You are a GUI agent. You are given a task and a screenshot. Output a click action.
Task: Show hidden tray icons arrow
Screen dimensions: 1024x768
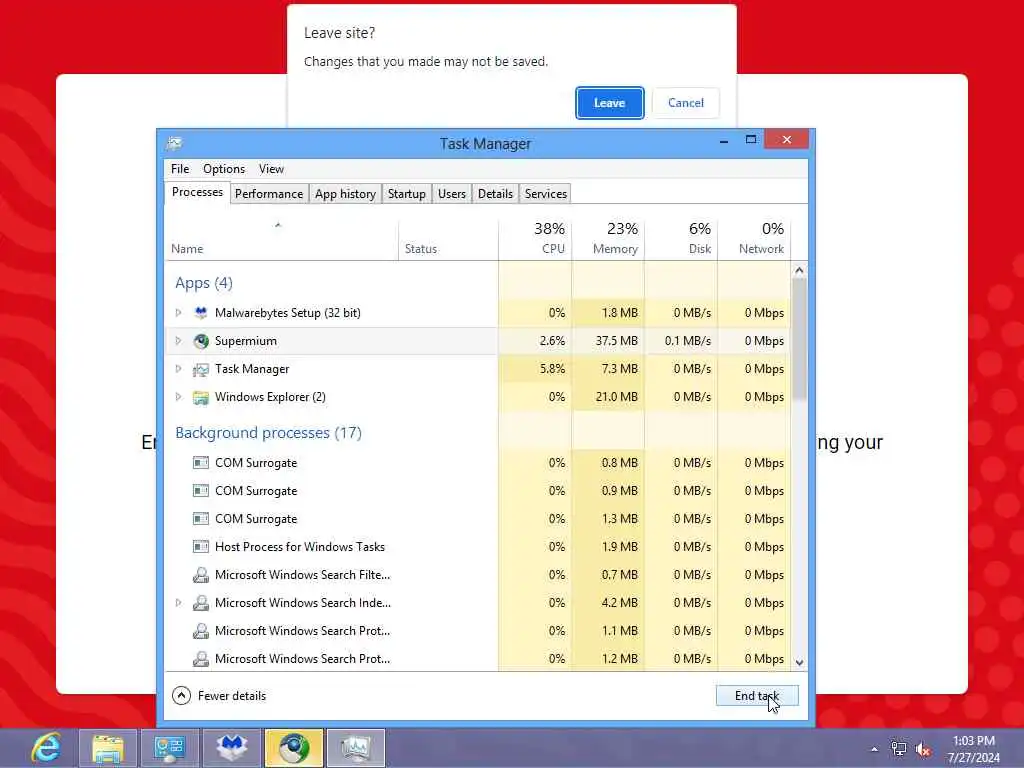874,749
